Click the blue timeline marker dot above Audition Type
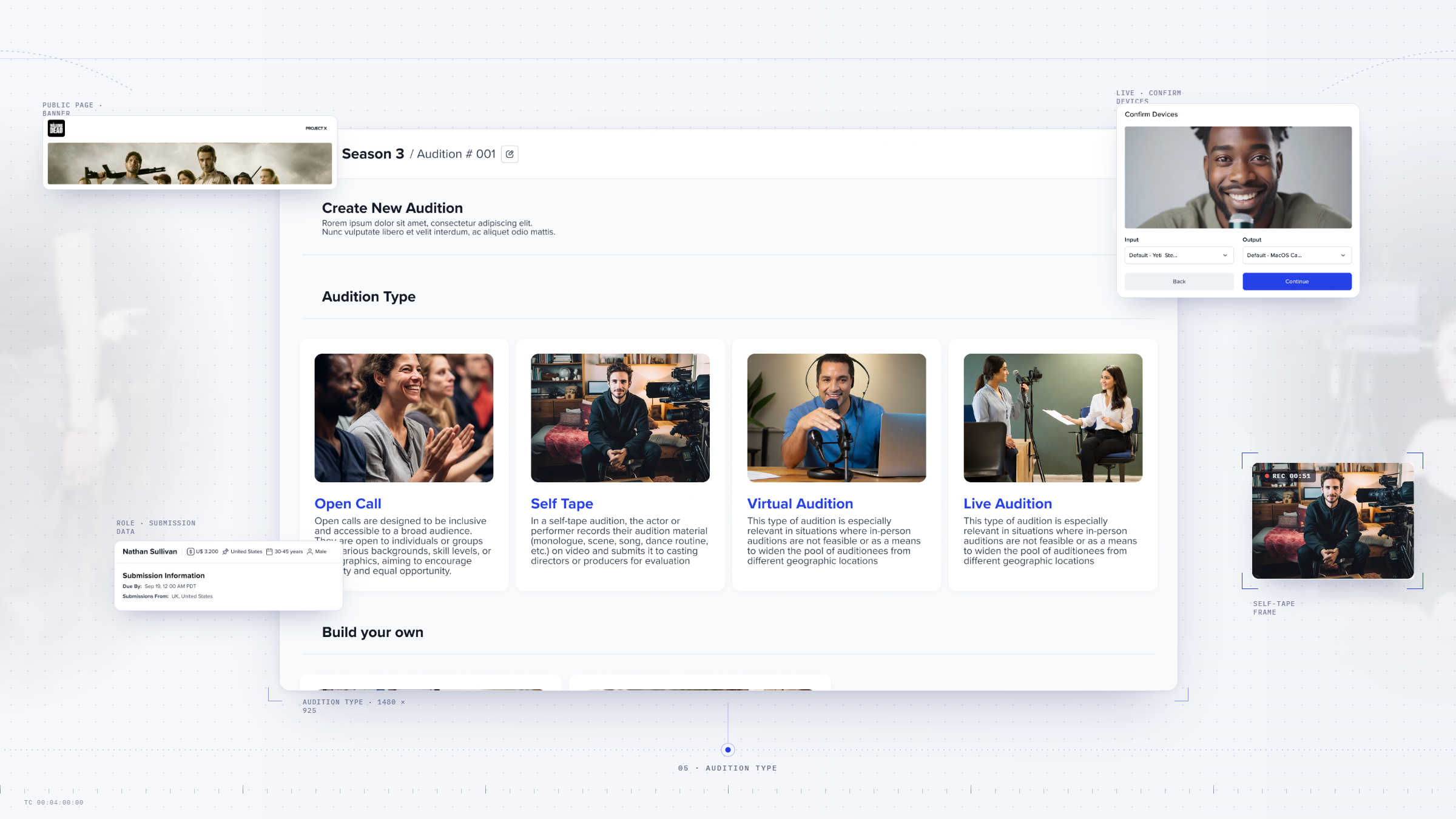 (x=728, y=750)
